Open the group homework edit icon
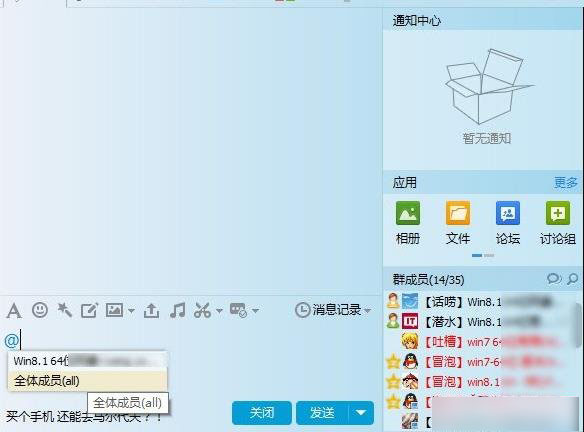584x432 pixels. [x=89, y=310]
